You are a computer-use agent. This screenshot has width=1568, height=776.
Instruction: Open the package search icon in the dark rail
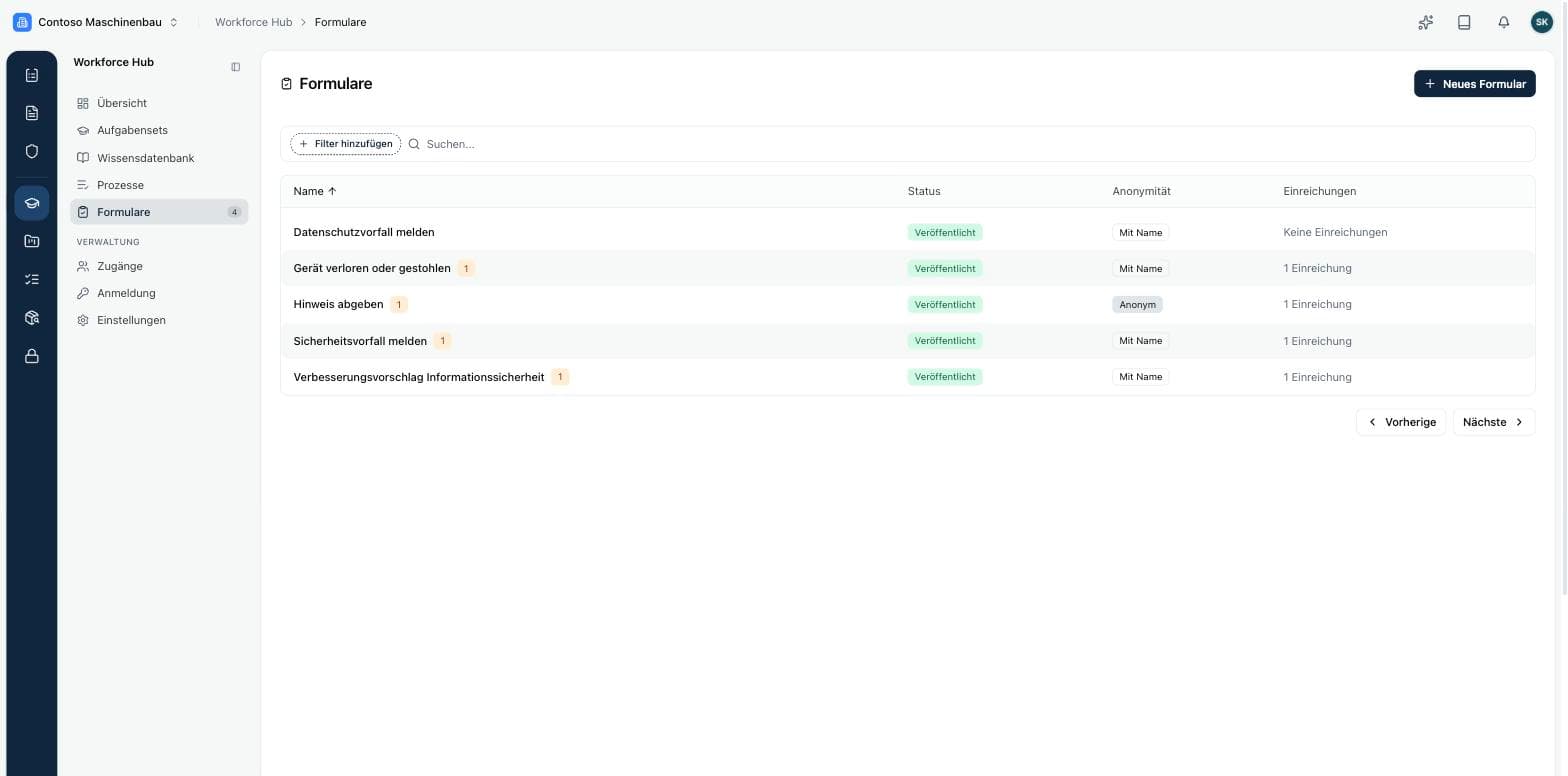[x=31, y=318]
